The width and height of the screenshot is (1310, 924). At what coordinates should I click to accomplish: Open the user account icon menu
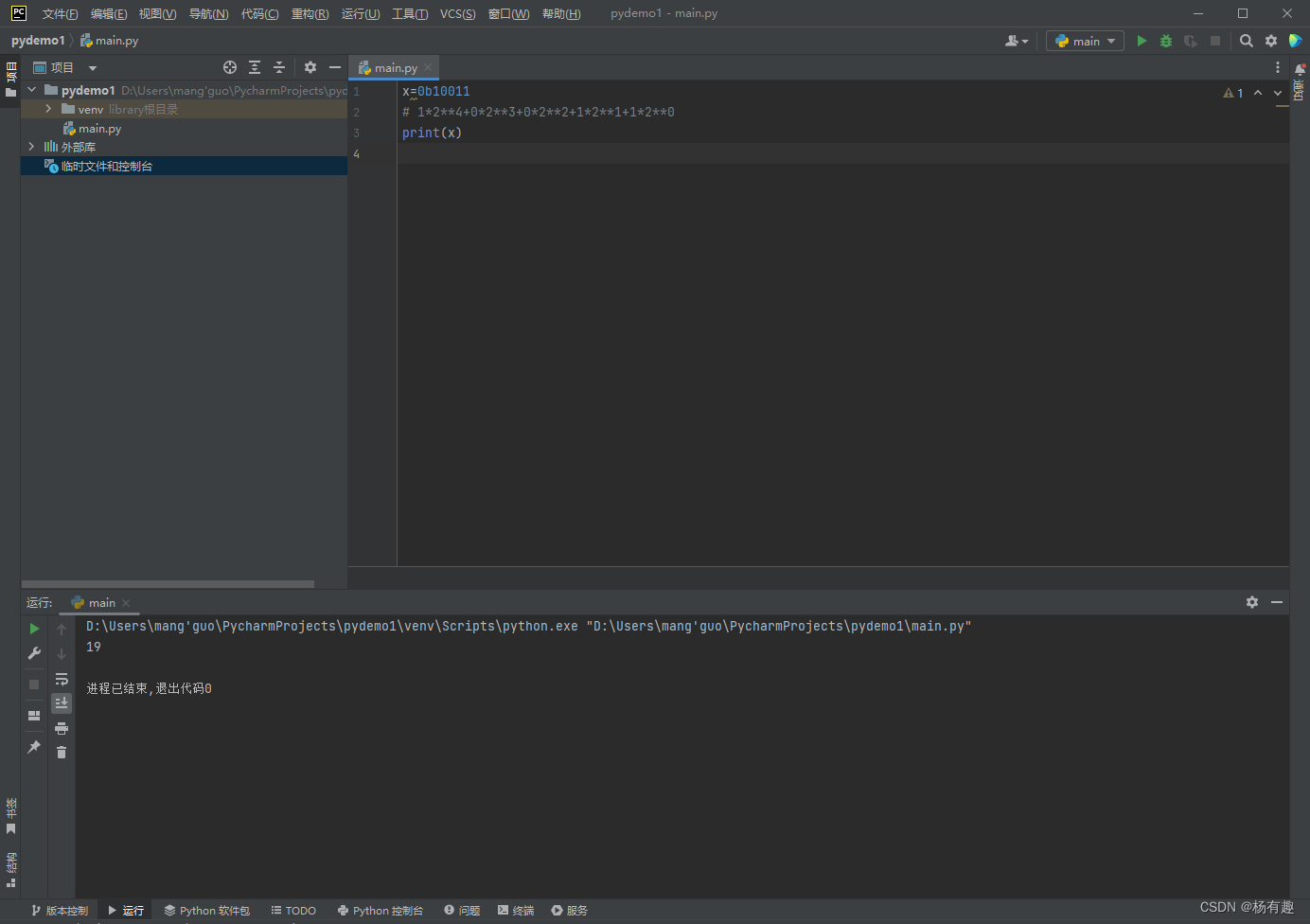[x=1017, y=41]
